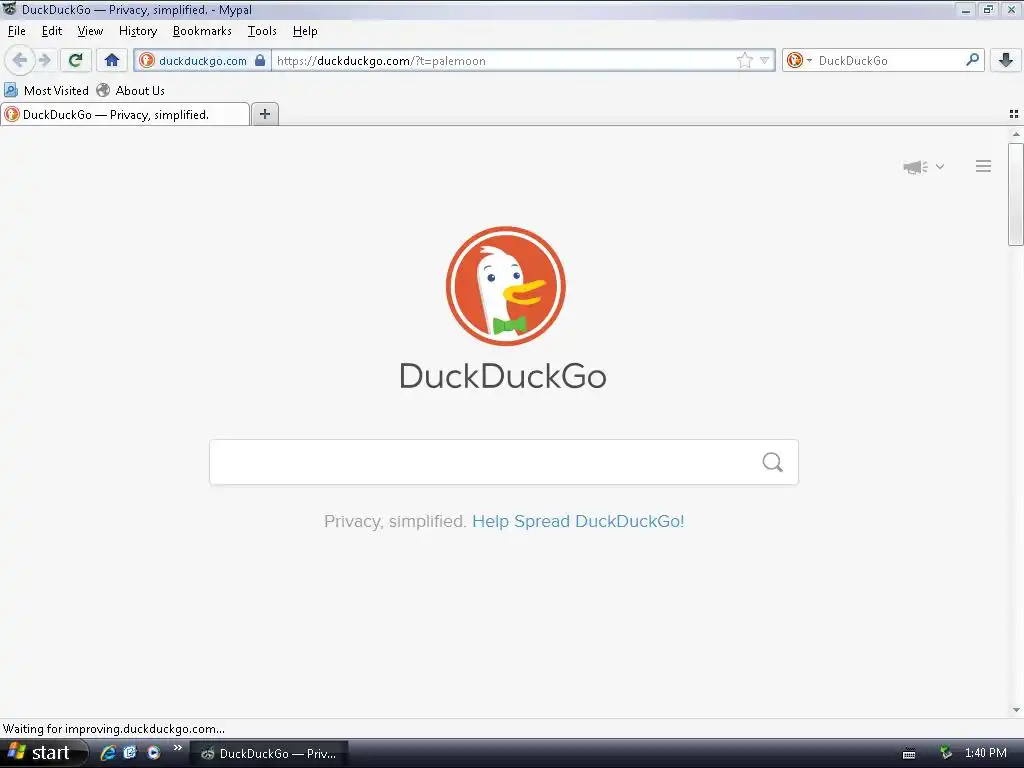The height and width of the screenshot is (768, 1024).
Task: Go back with the Back arrow button
Action: coord(20,60)
